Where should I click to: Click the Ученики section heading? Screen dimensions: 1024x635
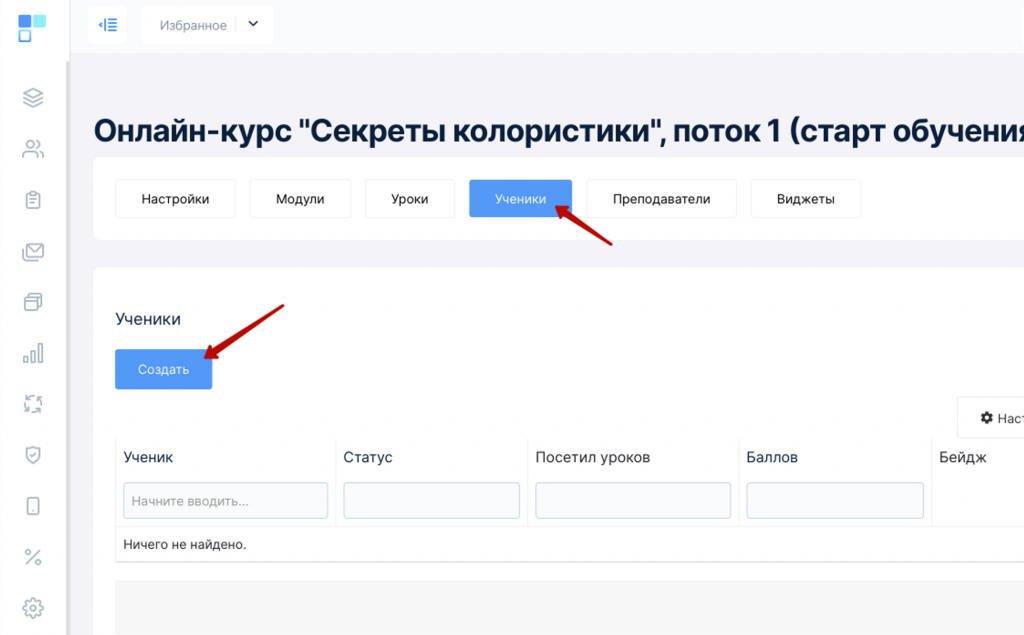[148, 319]
